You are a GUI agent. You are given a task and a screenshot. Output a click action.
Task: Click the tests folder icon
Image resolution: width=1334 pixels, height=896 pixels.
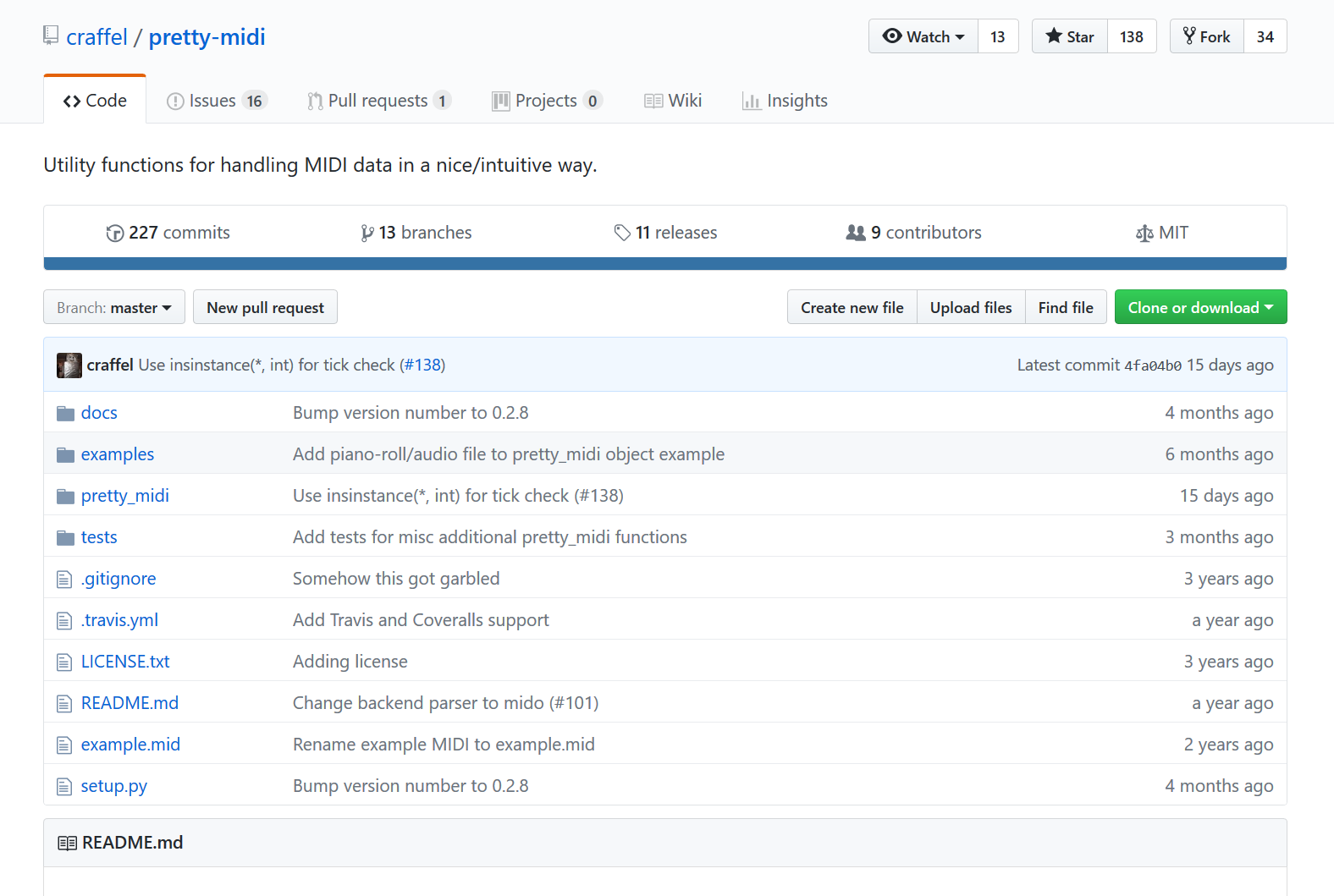point(65,537)
